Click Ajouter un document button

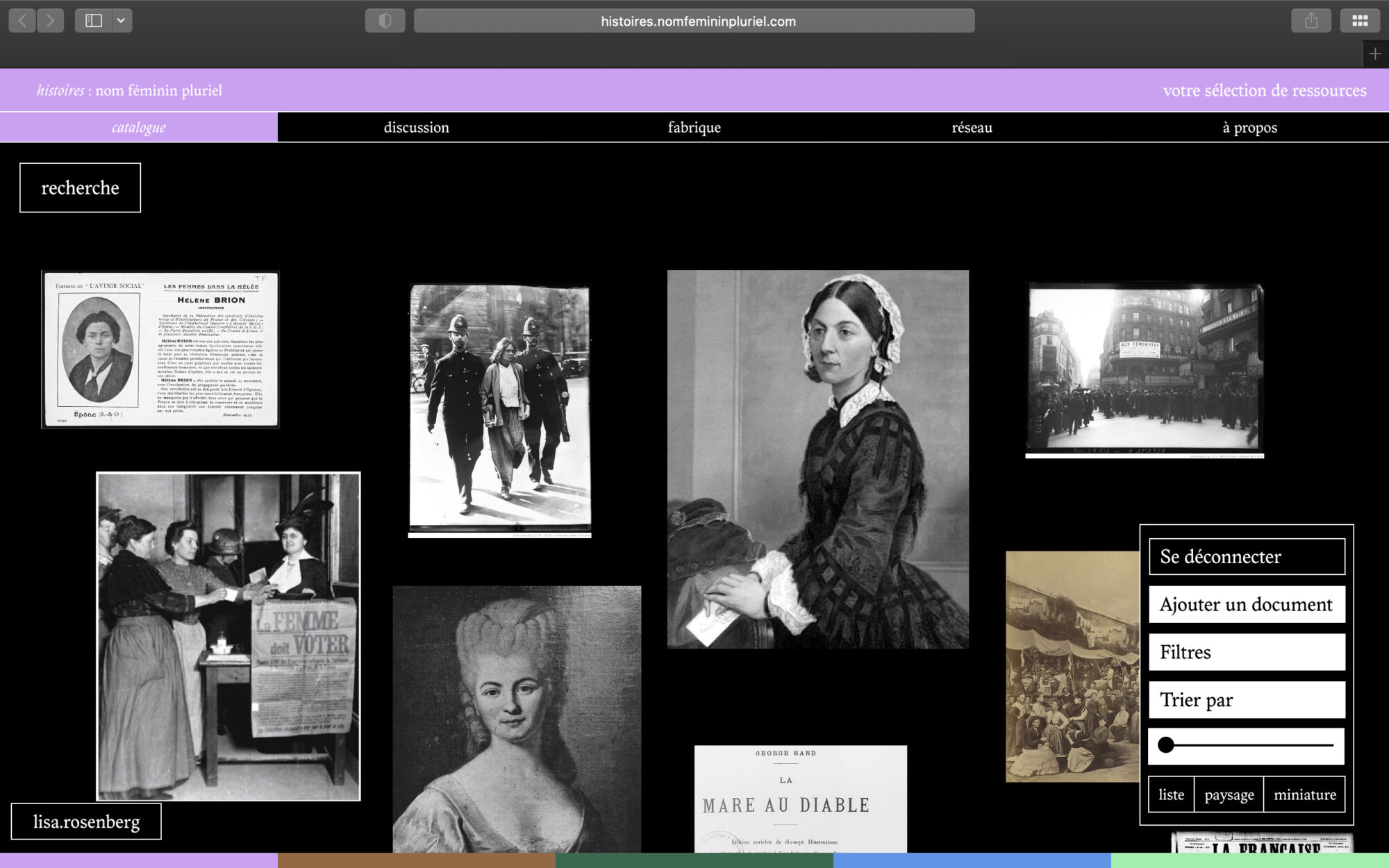(1247, 604)
